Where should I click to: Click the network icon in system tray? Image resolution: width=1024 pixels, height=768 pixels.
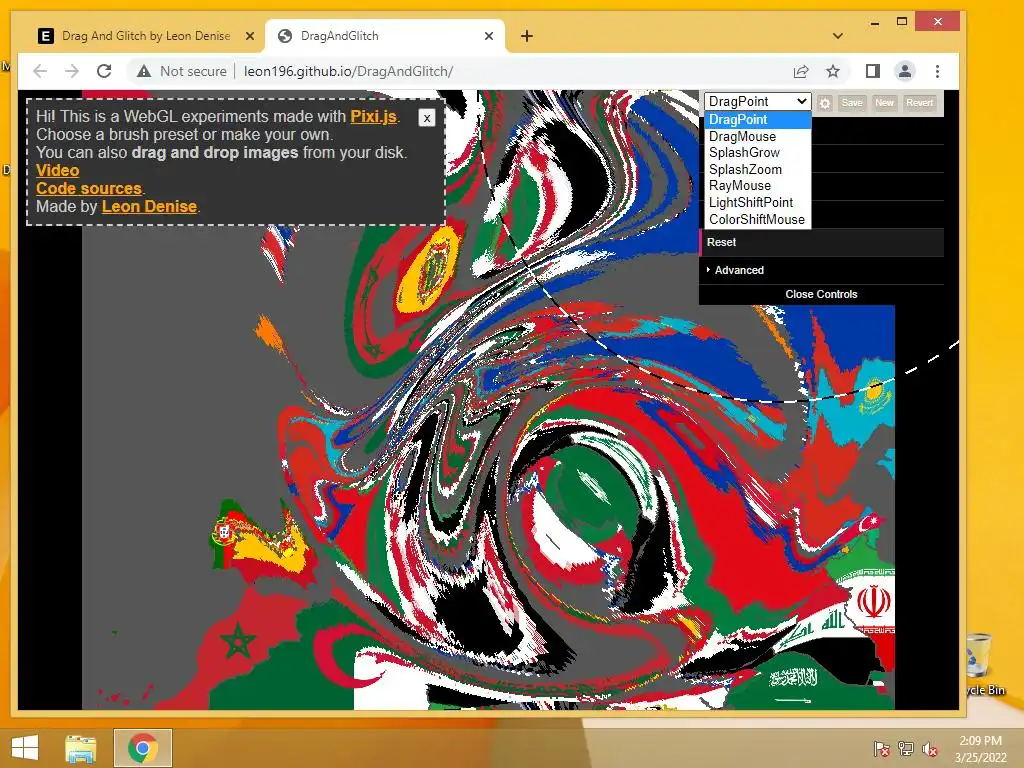coord(906,749)
